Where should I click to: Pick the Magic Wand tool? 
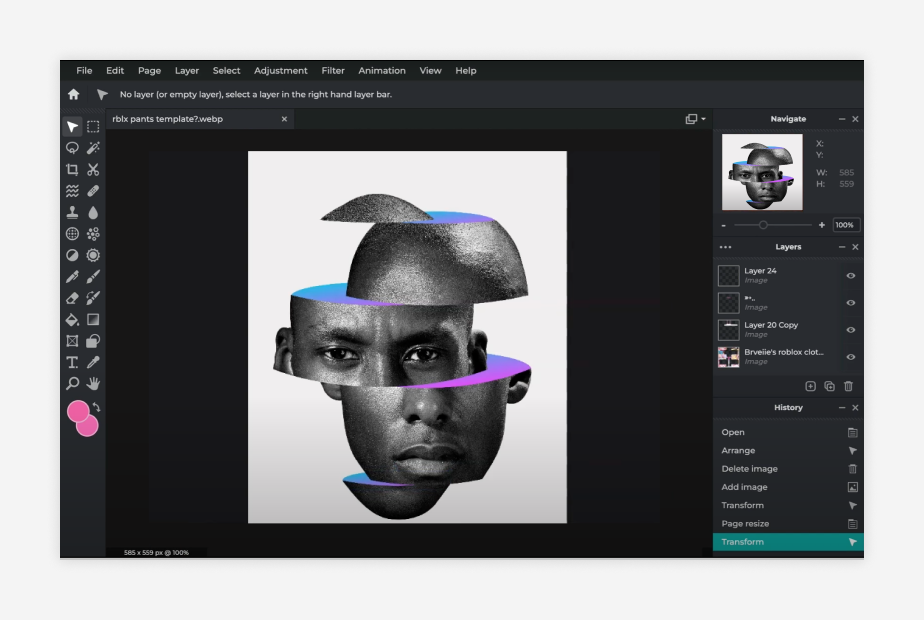click(93, 148)
